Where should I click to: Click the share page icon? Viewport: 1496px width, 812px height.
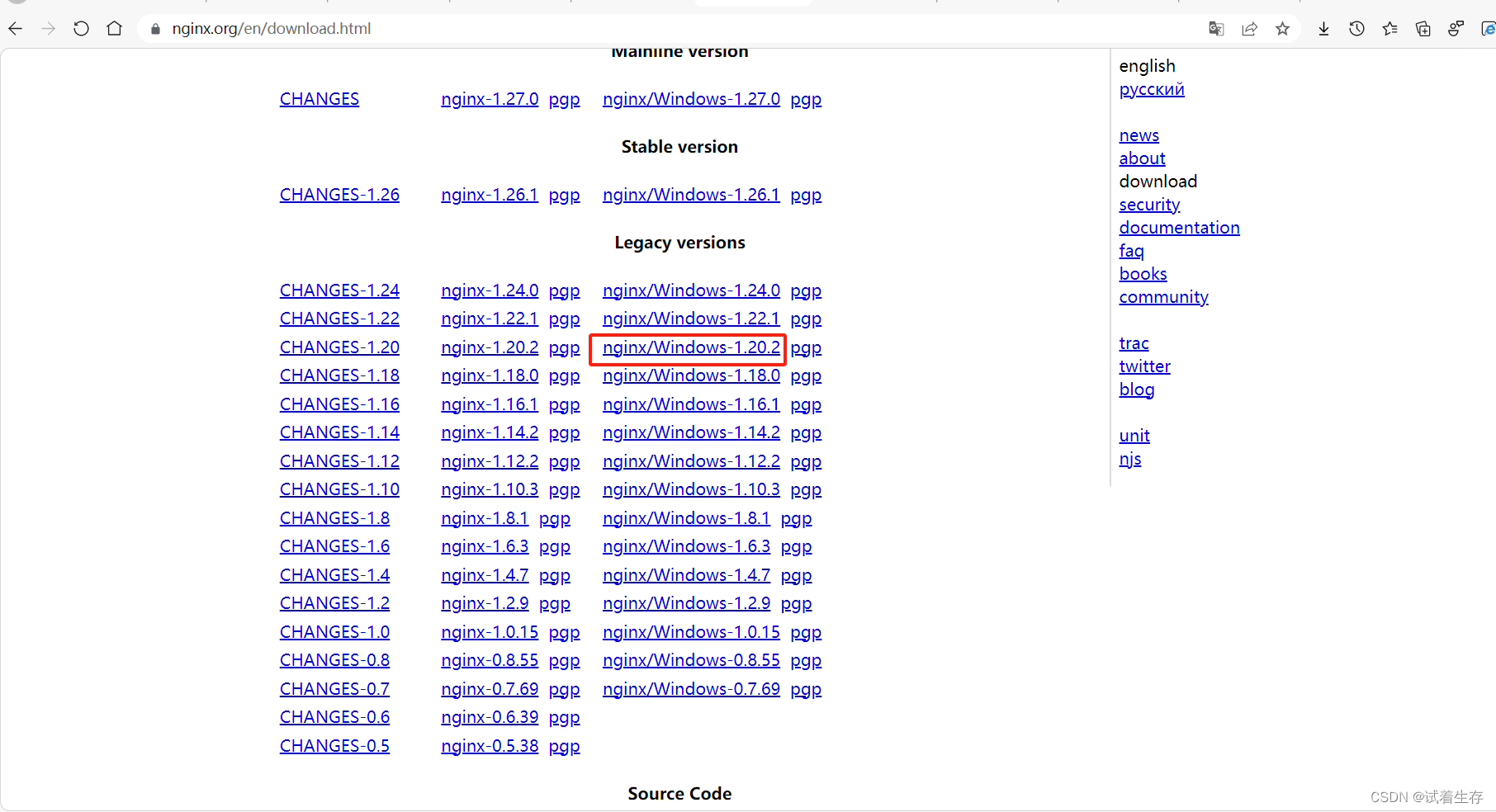(1249, 29)
